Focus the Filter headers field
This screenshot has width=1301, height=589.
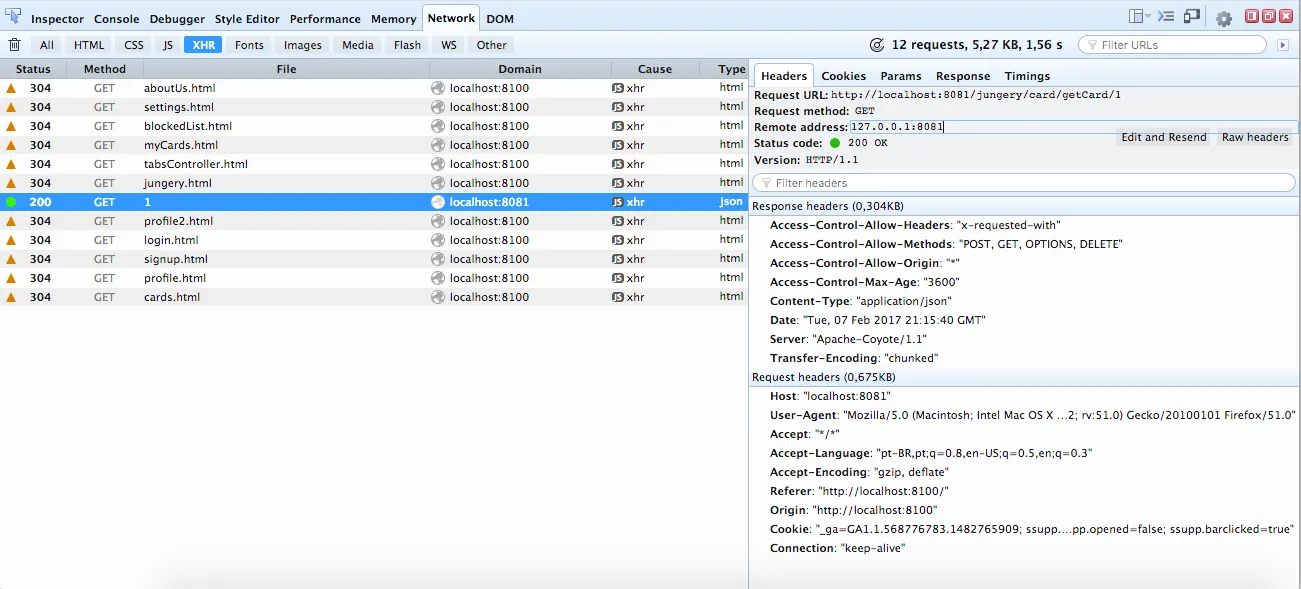pos(1024,183)
